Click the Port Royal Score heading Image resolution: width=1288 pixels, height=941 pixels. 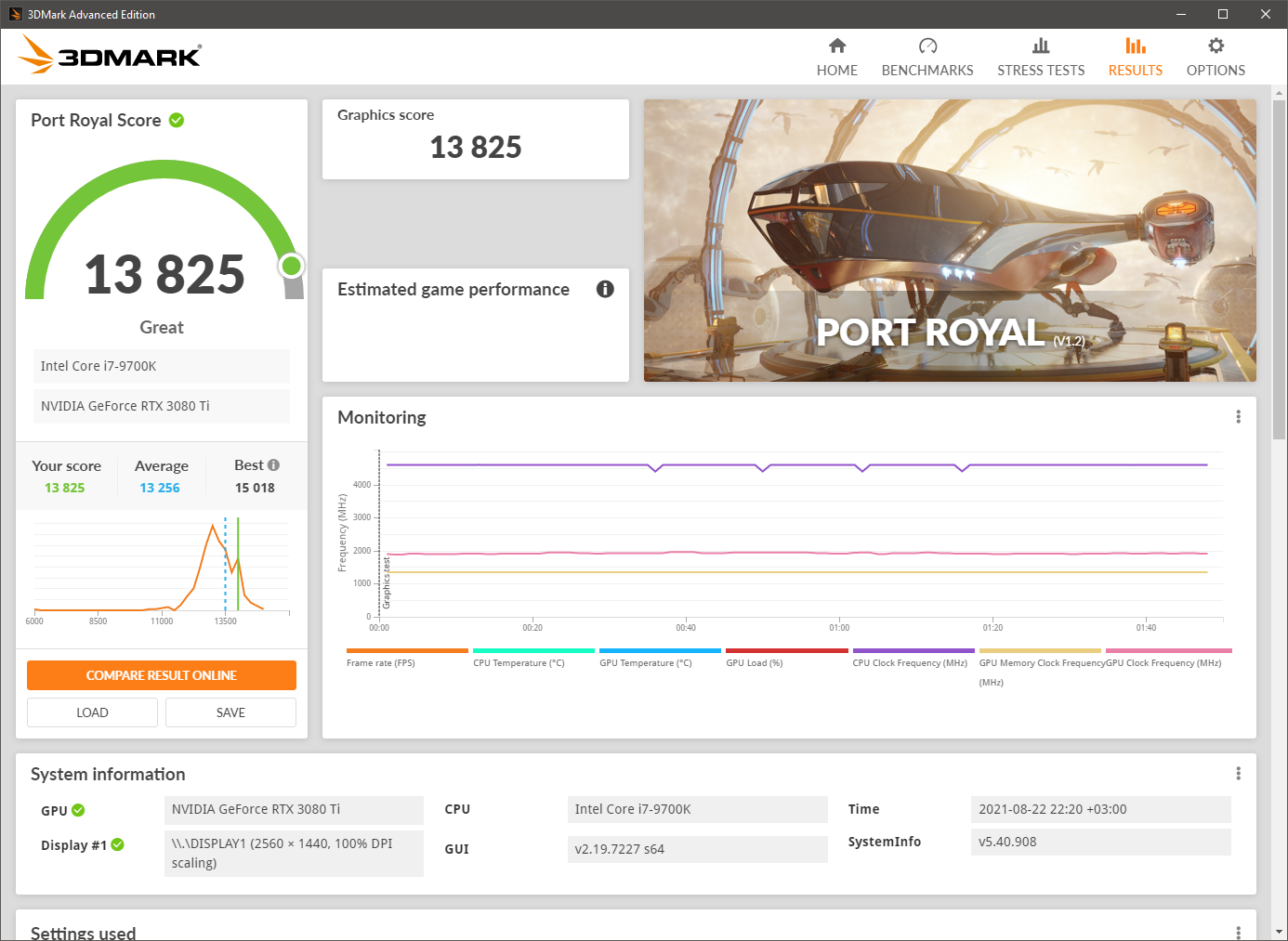point(96,120)
